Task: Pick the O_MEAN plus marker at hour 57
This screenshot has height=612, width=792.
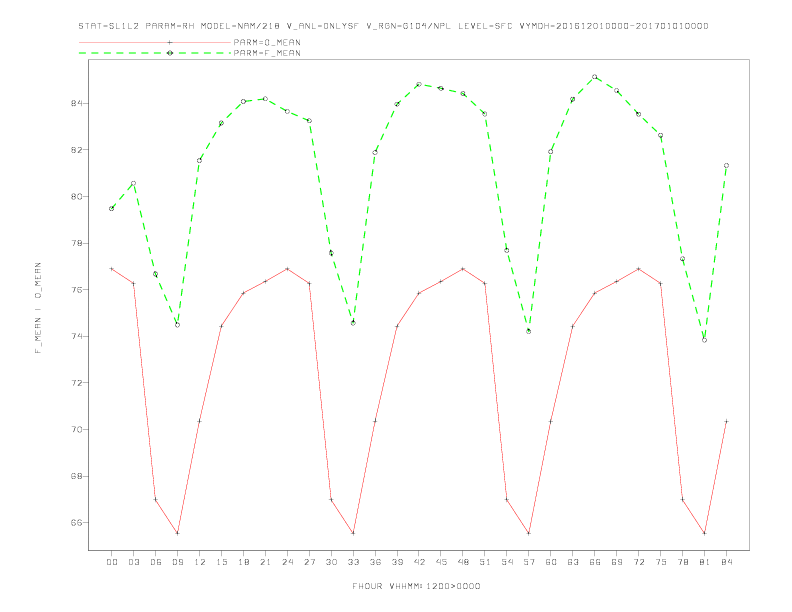Action: click(x=529, y=533)
